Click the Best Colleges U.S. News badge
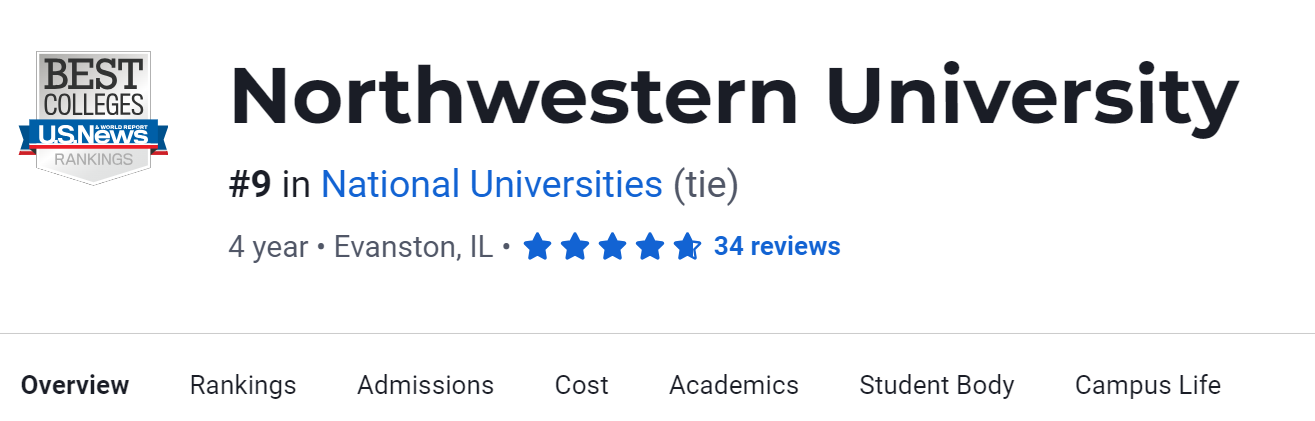Image resolution: width=1315 pixels, height=421 pixels. 93,118
